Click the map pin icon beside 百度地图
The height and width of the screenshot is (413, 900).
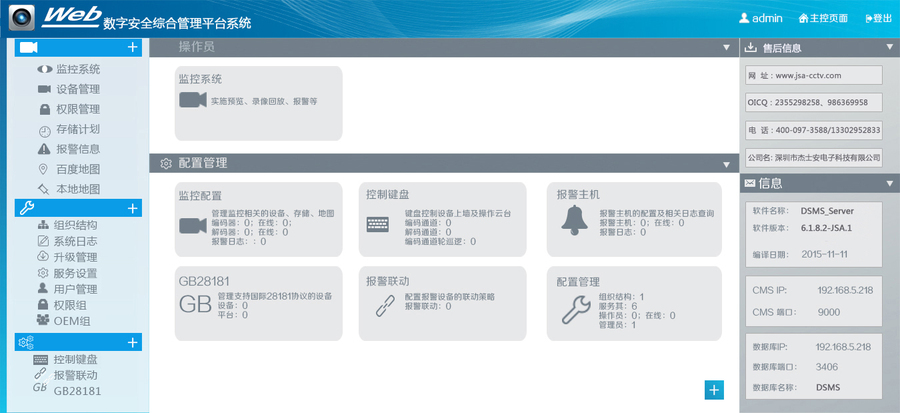pos(42,169)
